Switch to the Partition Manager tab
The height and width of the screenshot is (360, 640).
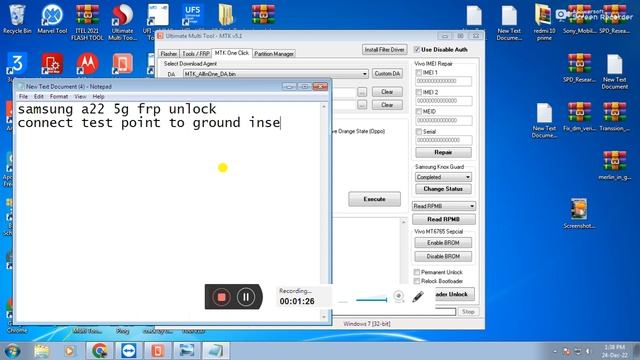pos(274,54)
